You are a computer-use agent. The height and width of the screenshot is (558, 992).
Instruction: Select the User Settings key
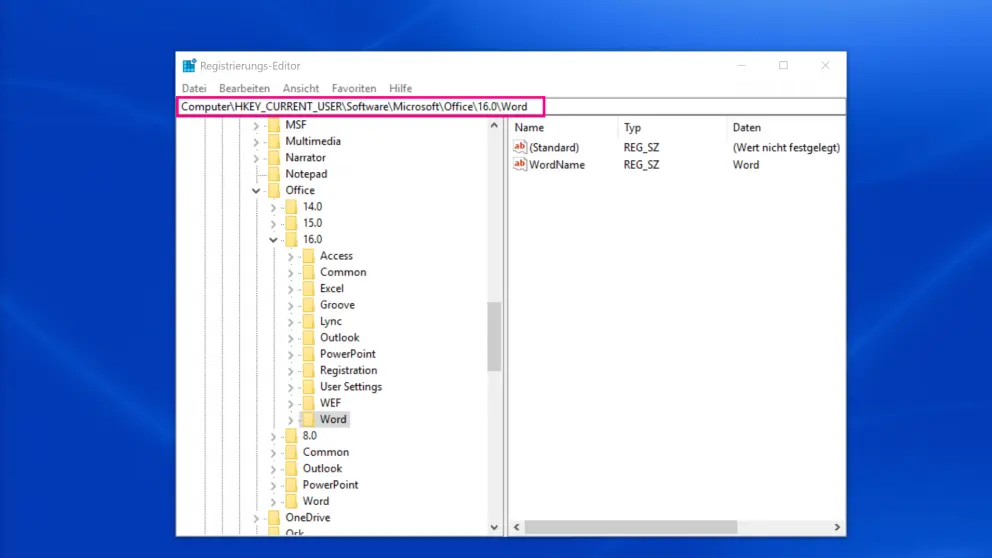pyautogui.click(x=350, y=387)
